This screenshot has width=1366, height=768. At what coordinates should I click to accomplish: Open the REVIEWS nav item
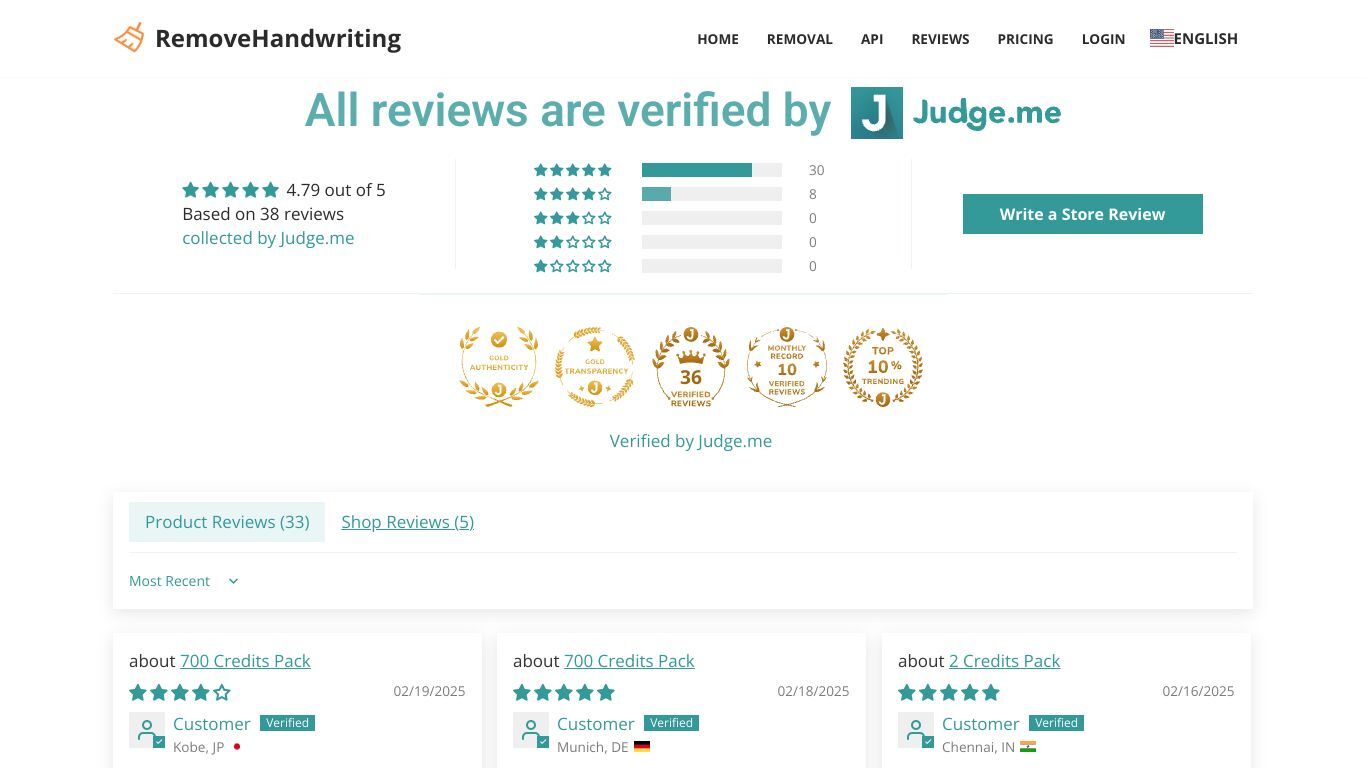click(940, 39)
